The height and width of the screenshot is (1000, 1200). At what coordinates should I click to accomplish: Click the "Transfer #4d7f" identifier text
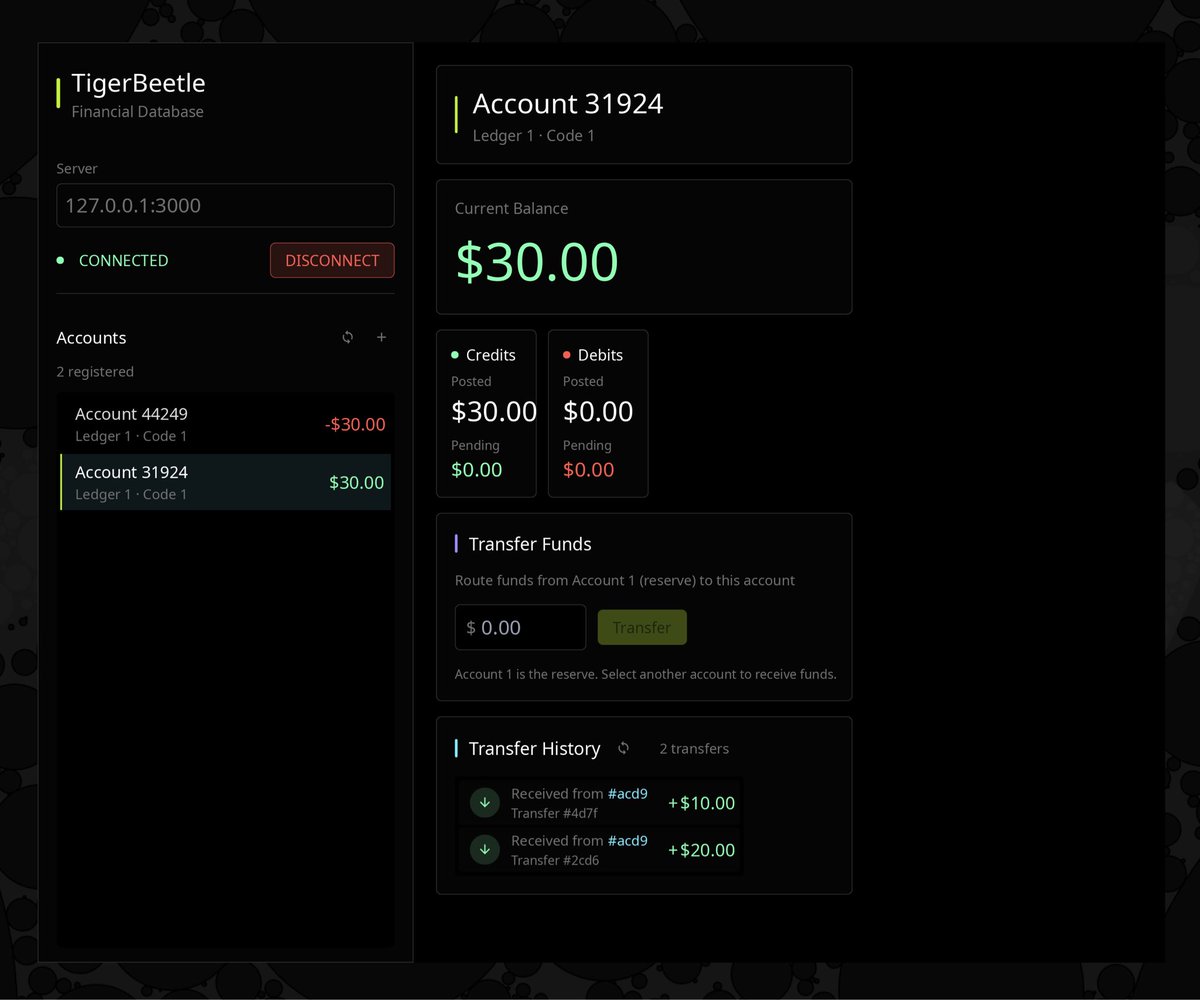pyautogui.click(x=555, y=813)
